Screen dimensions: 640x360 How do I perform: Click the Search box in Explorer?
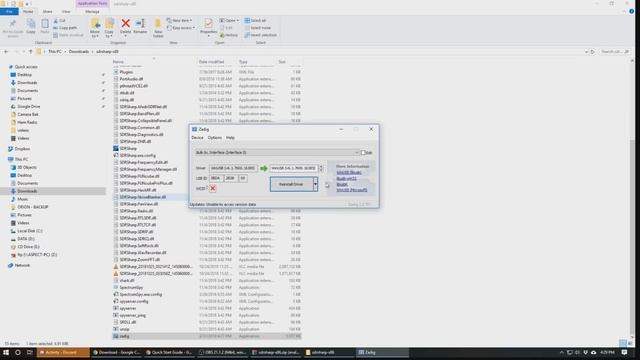click(615, 52)
